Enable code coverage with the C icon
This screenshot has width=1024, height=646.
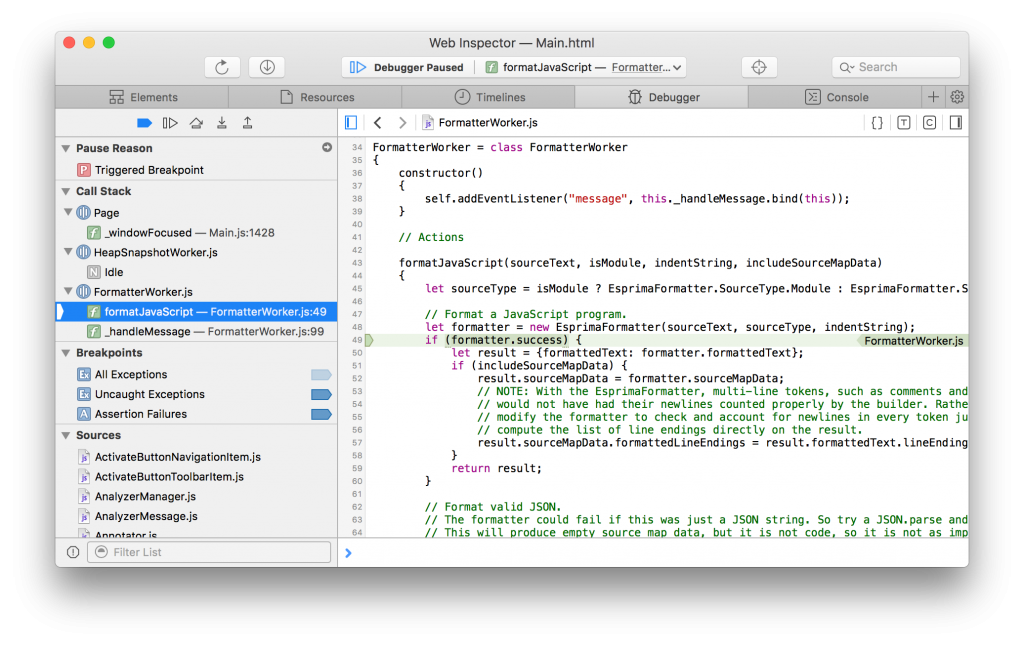click(x=930, y=122)
